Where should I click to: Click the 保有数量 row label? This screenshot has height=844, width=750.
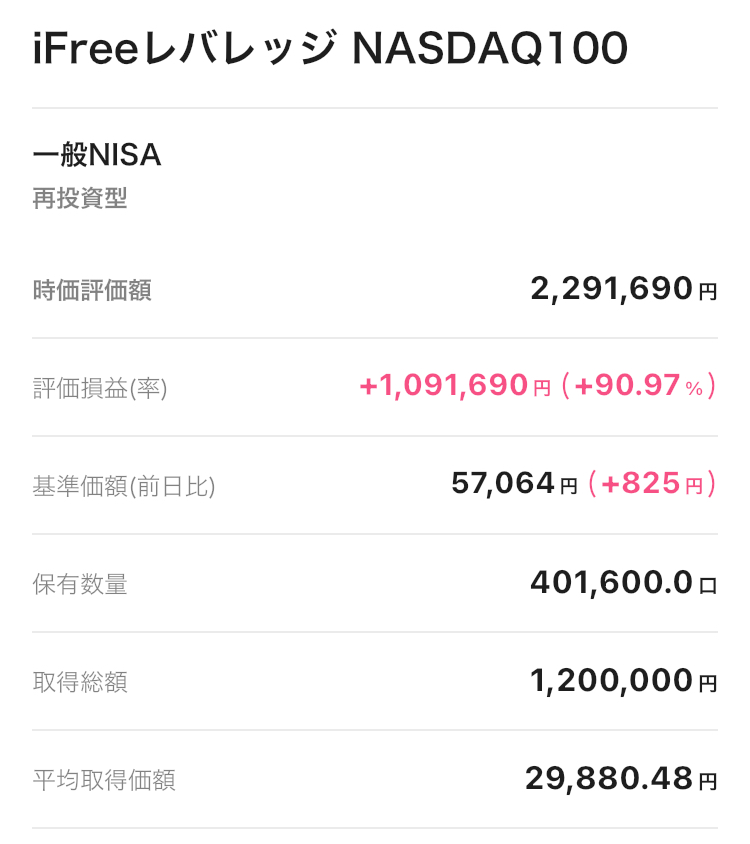(x=80, y=584)
